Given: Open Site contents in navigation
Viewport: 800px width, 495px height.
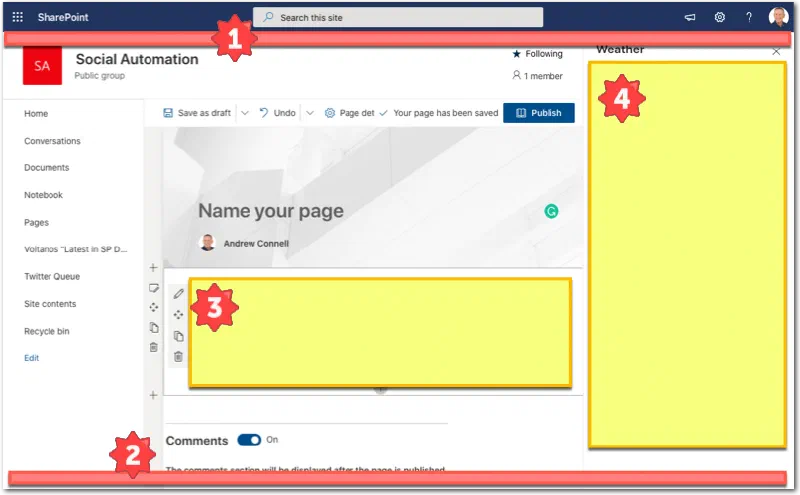Looking at the screenshot, I should [x=50, y=304].
